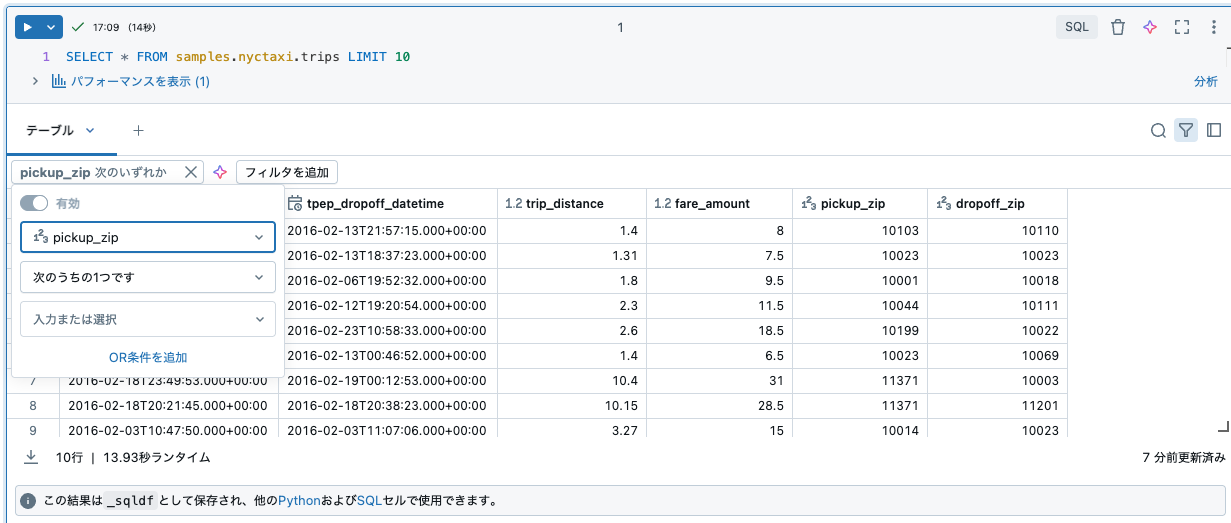Click the successful run checkmark icon
1231x523 pixels.
pos(78,27)
